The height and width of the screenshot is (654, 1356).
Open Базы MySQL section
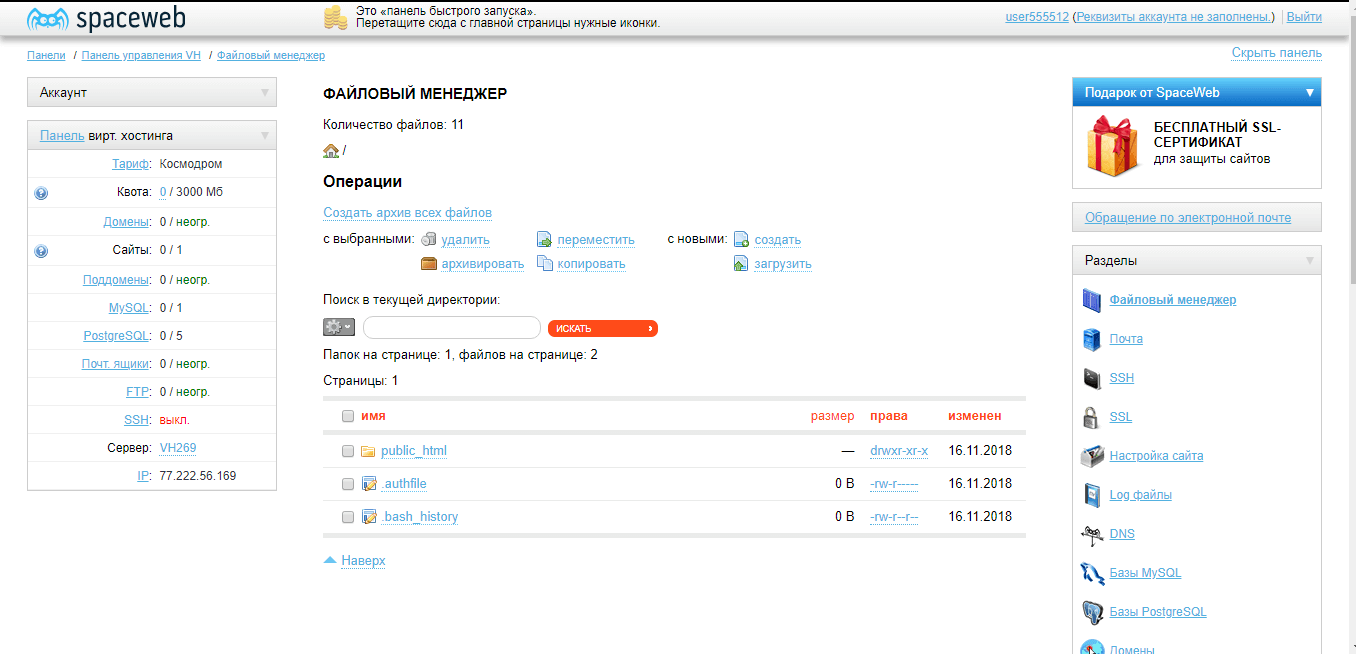[x=1145, y=573]
